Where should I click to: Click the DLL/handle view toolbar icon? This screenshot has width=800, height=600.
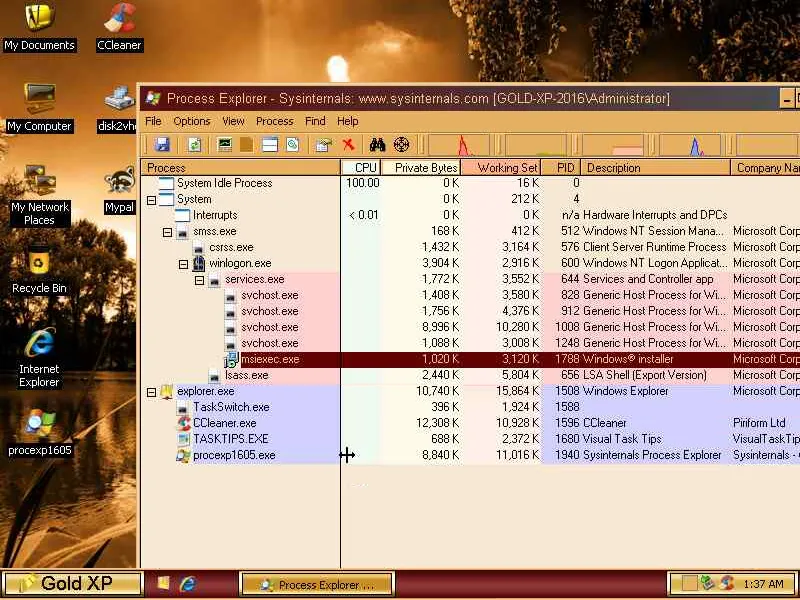coord(292,144)
